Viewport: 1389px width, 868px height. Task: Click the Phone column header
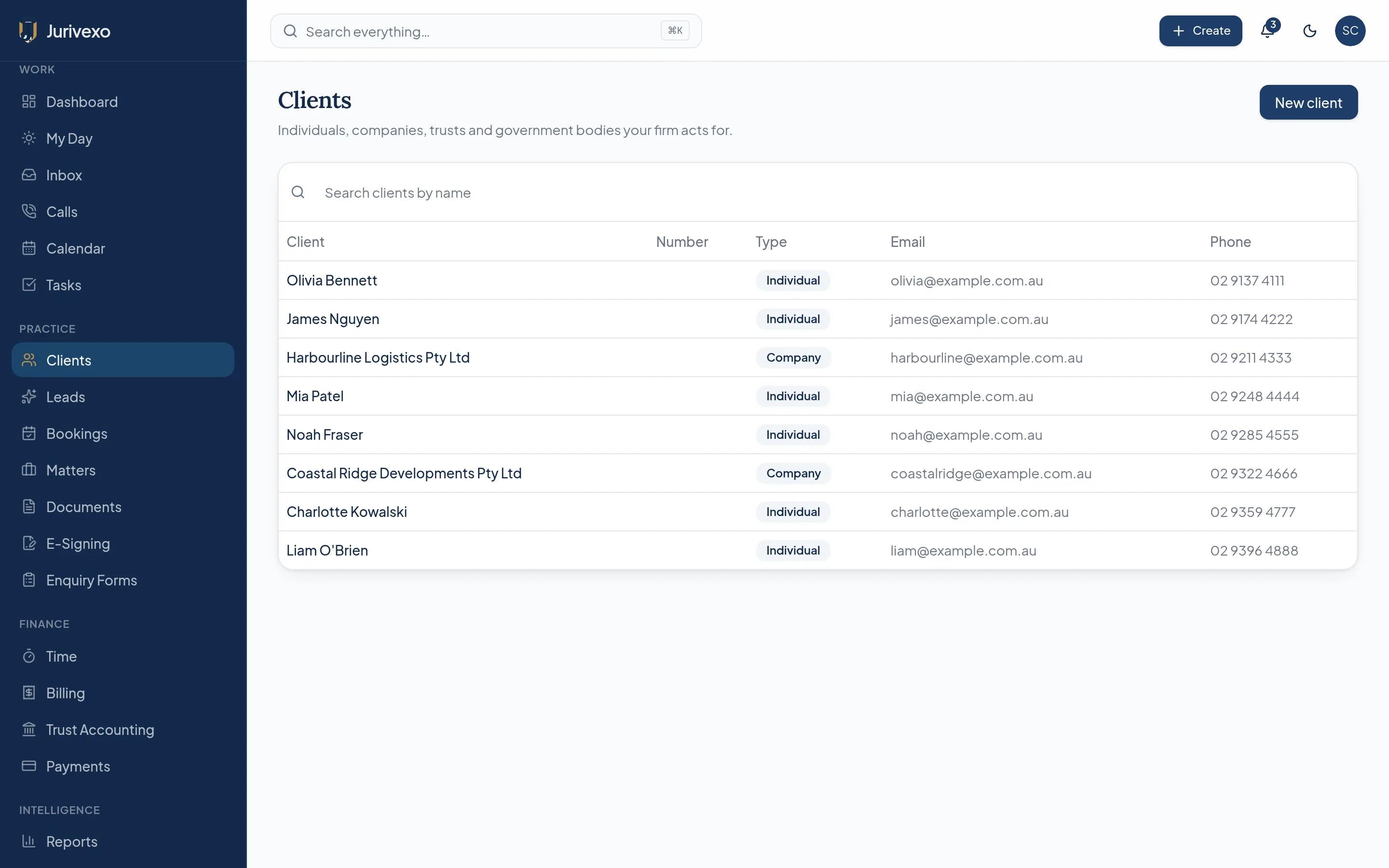(x=1230, y=242)
